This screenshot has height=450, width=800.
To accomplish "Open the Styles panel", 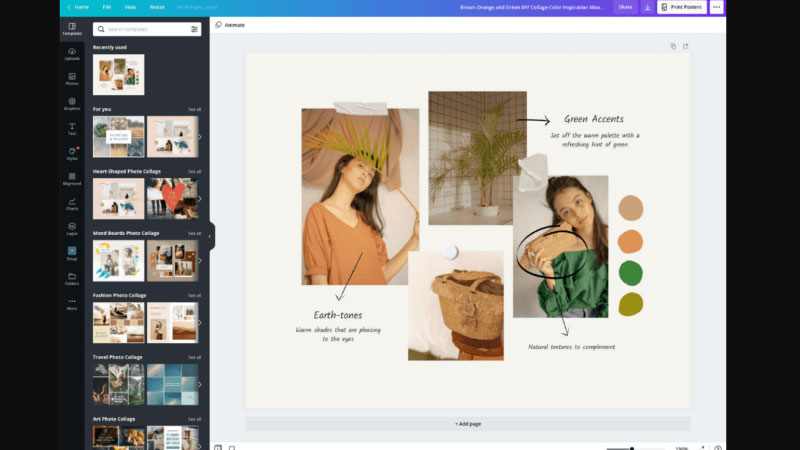I will 72,153.
